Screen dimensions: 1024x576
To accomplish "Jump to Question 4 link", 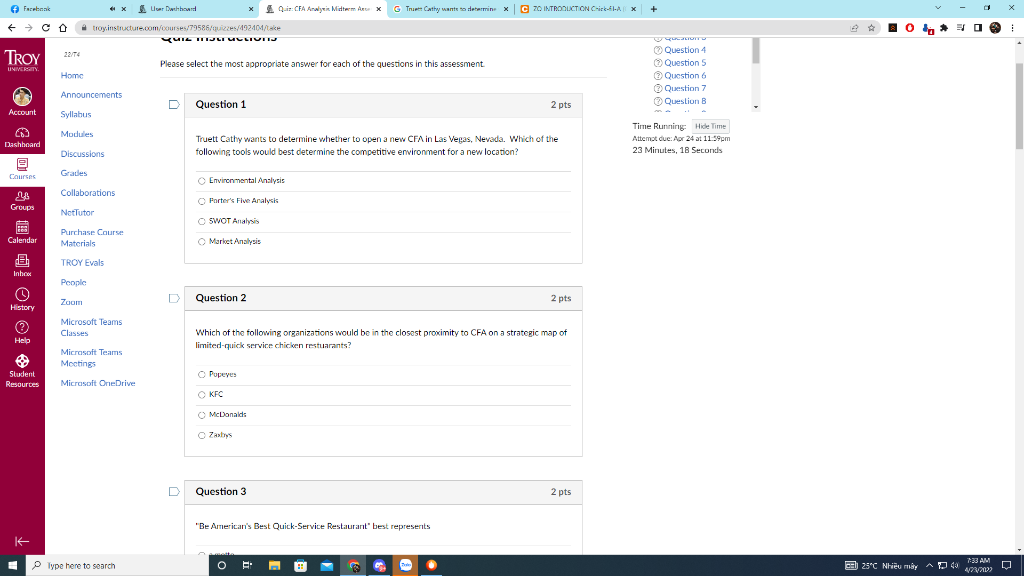I will coord(685,50).
